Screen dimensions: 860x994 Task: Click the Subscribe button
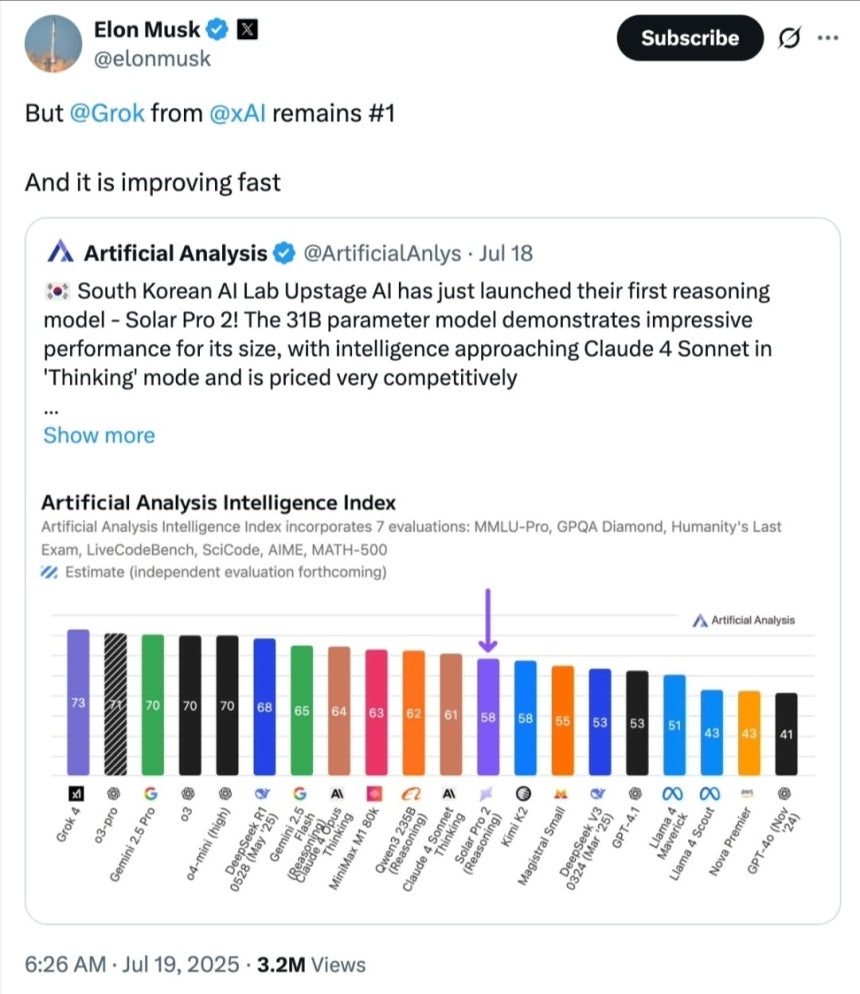point(690,38)
